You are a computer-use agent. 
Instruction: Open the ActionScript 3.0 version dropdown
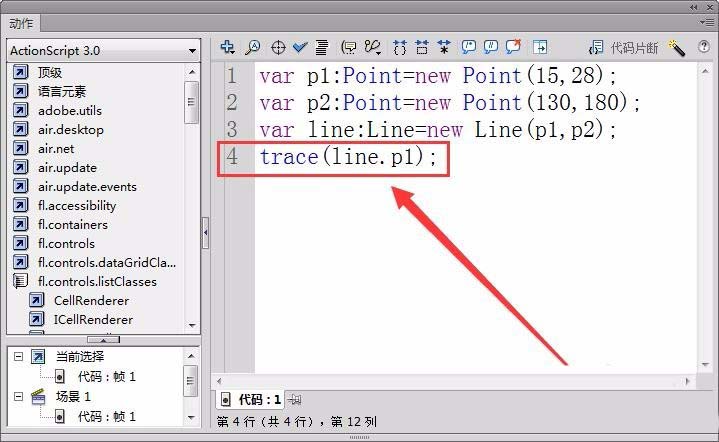tap(104, 50)
